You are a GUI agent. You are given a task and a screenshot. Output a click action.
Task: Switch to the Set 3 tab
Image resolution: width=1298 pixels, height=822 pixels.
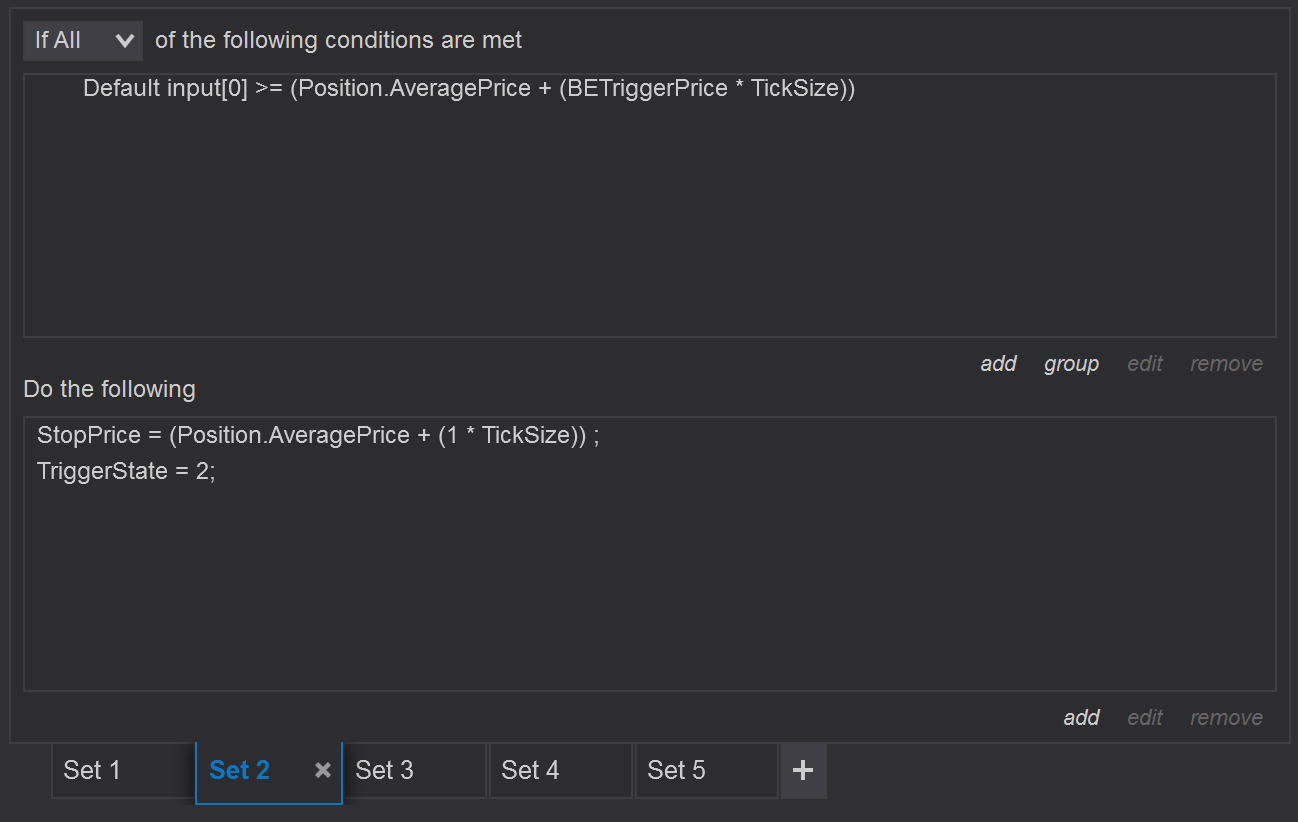click(x=414, y=770)
